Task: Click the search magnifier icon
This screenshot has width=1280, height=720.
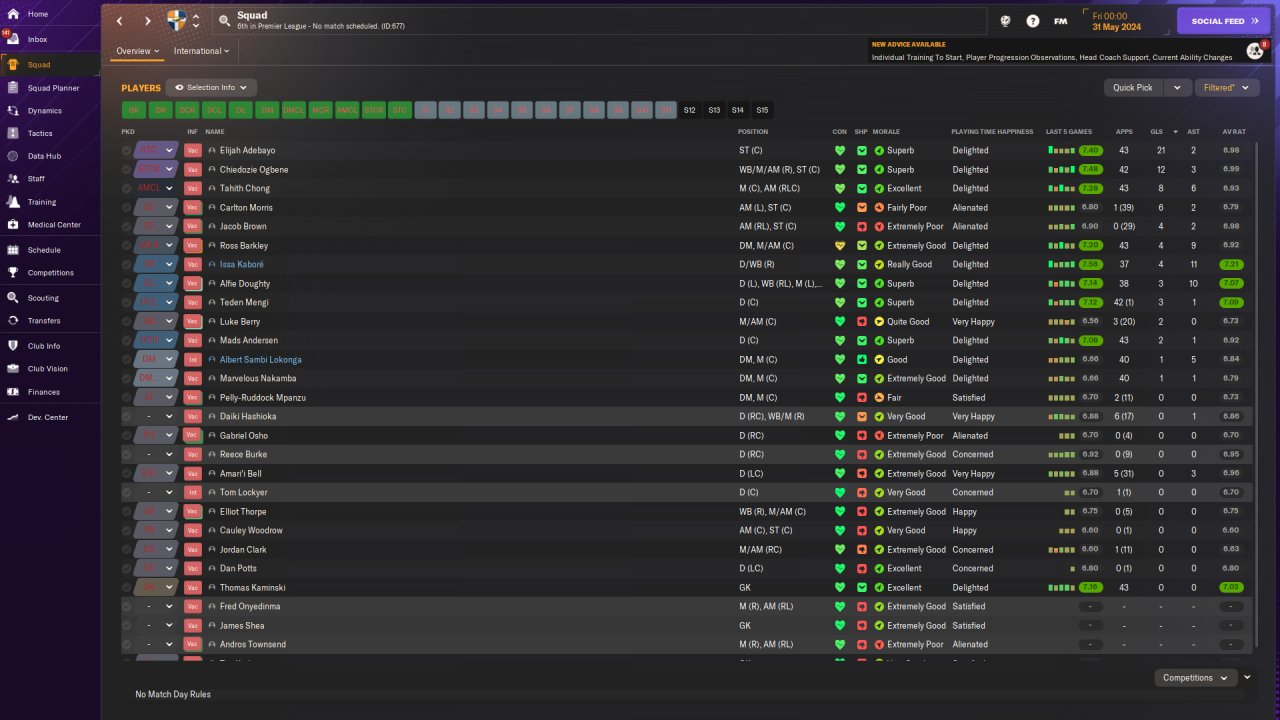Action: coord(225,20)
